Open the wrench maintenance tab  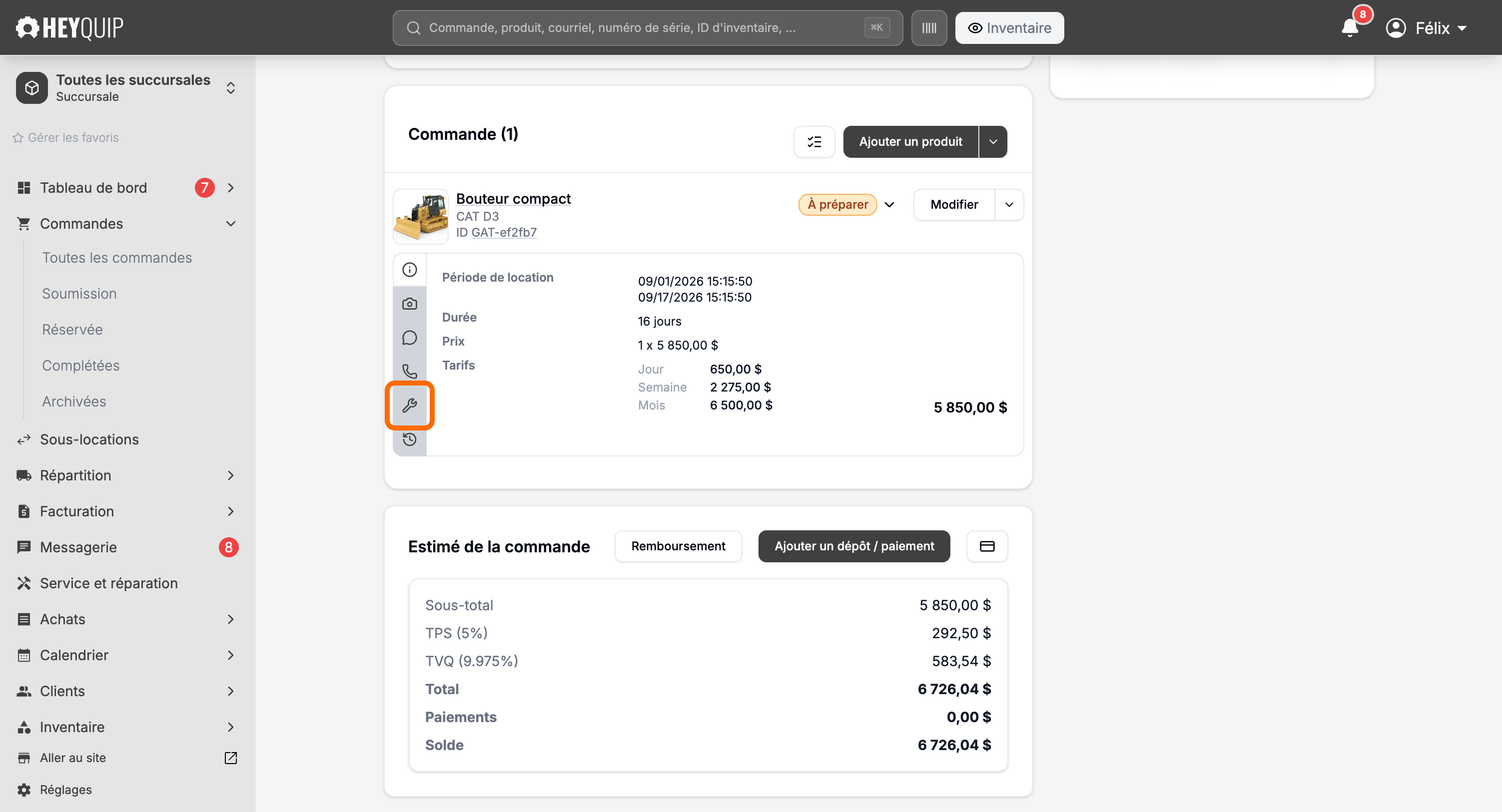click(x=410, y=406)
